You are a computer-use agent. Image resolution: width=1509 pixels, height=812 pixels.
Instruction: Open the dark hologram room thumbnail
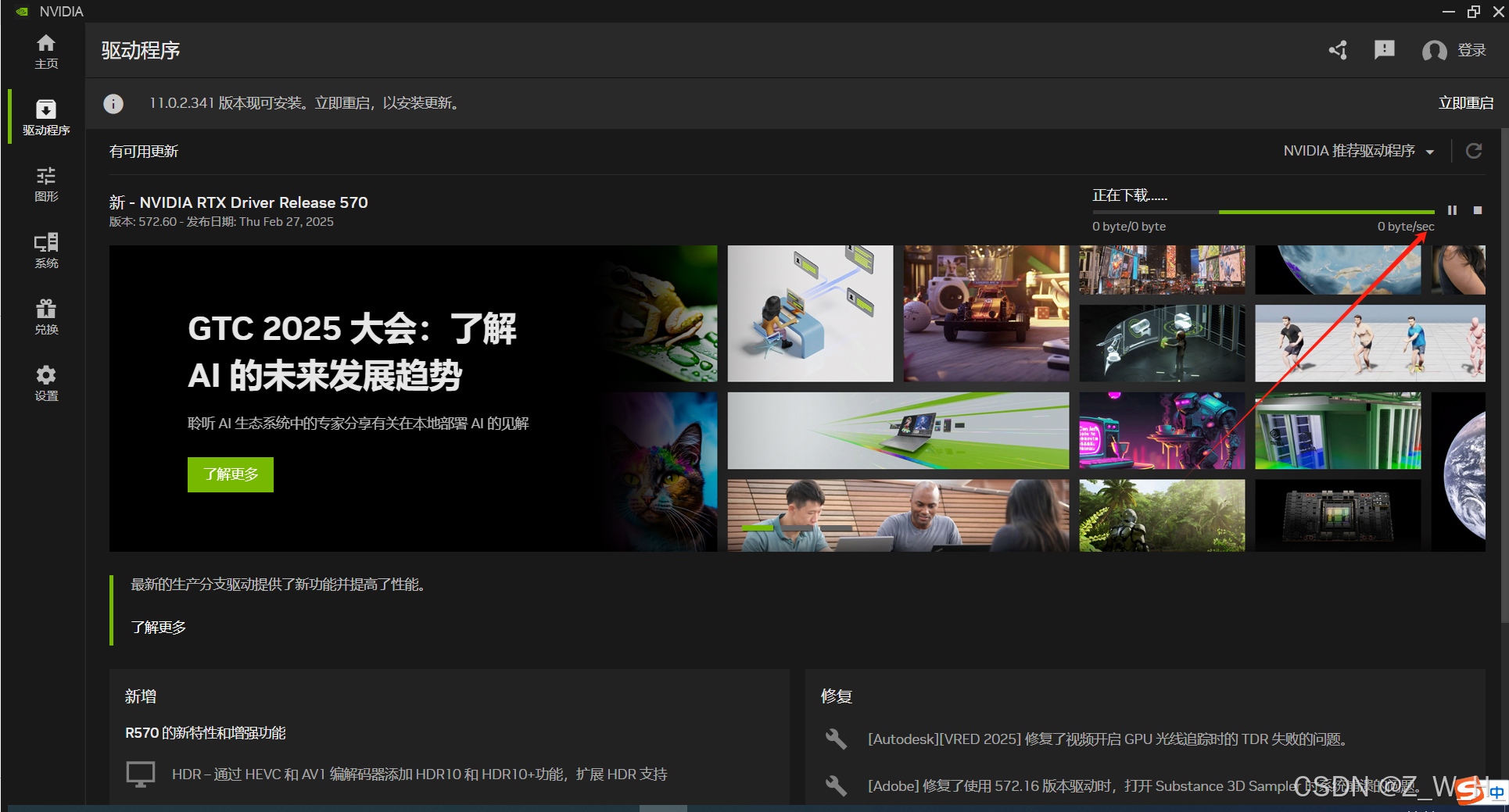tap(1162, 343)
